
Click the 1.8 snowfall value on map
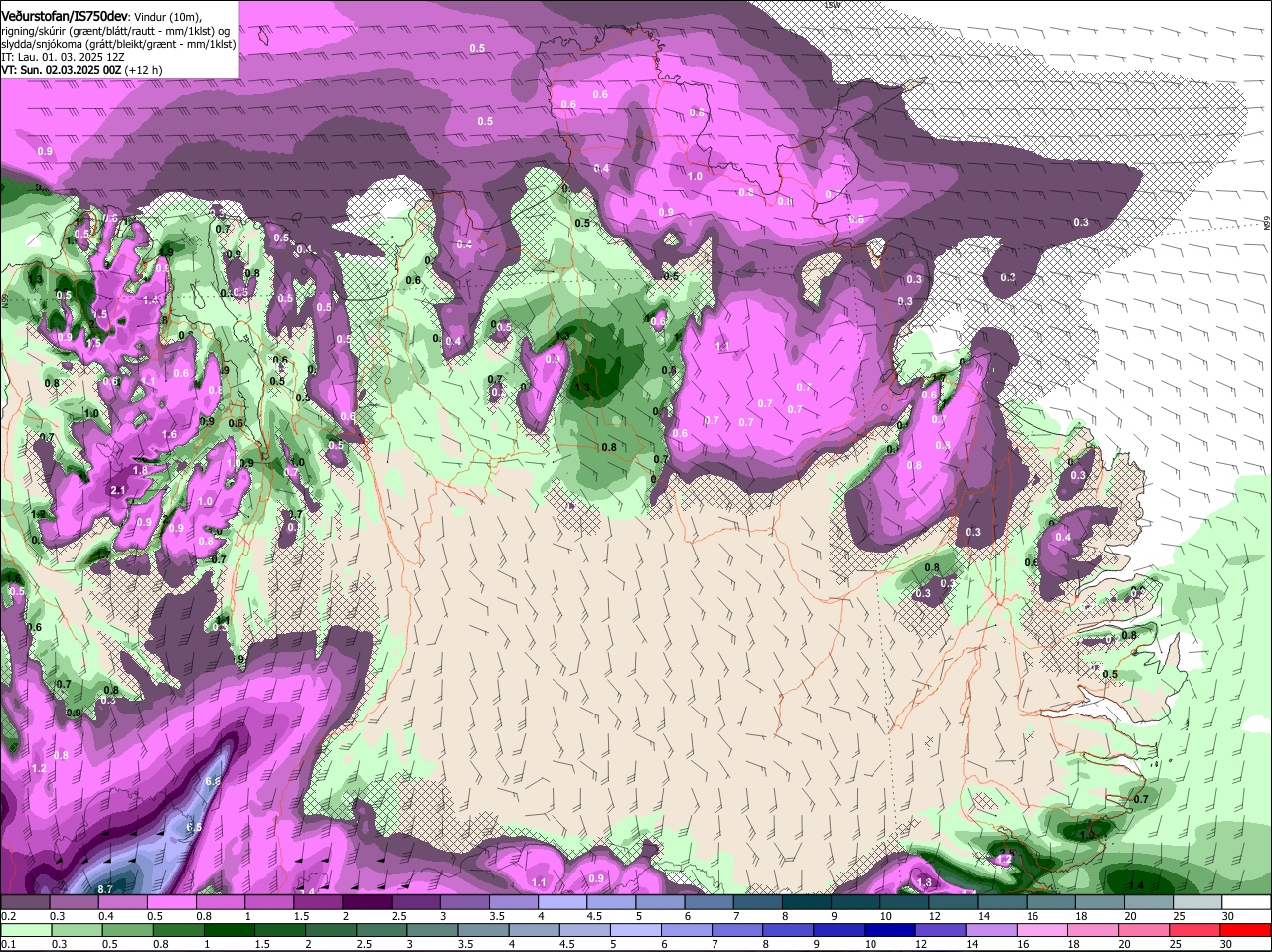(x=140, y=470)
